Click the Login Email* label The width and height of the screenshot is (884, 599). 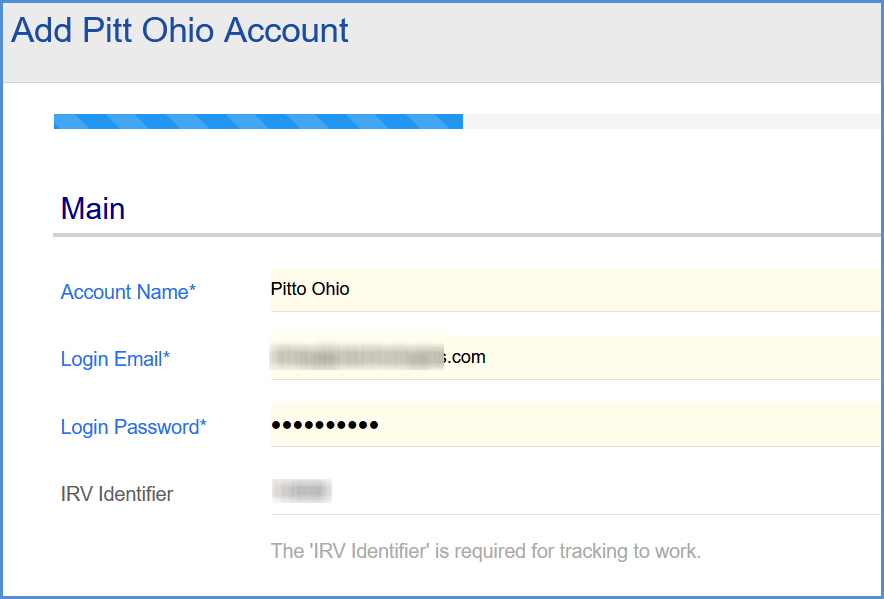click(115, 359)
